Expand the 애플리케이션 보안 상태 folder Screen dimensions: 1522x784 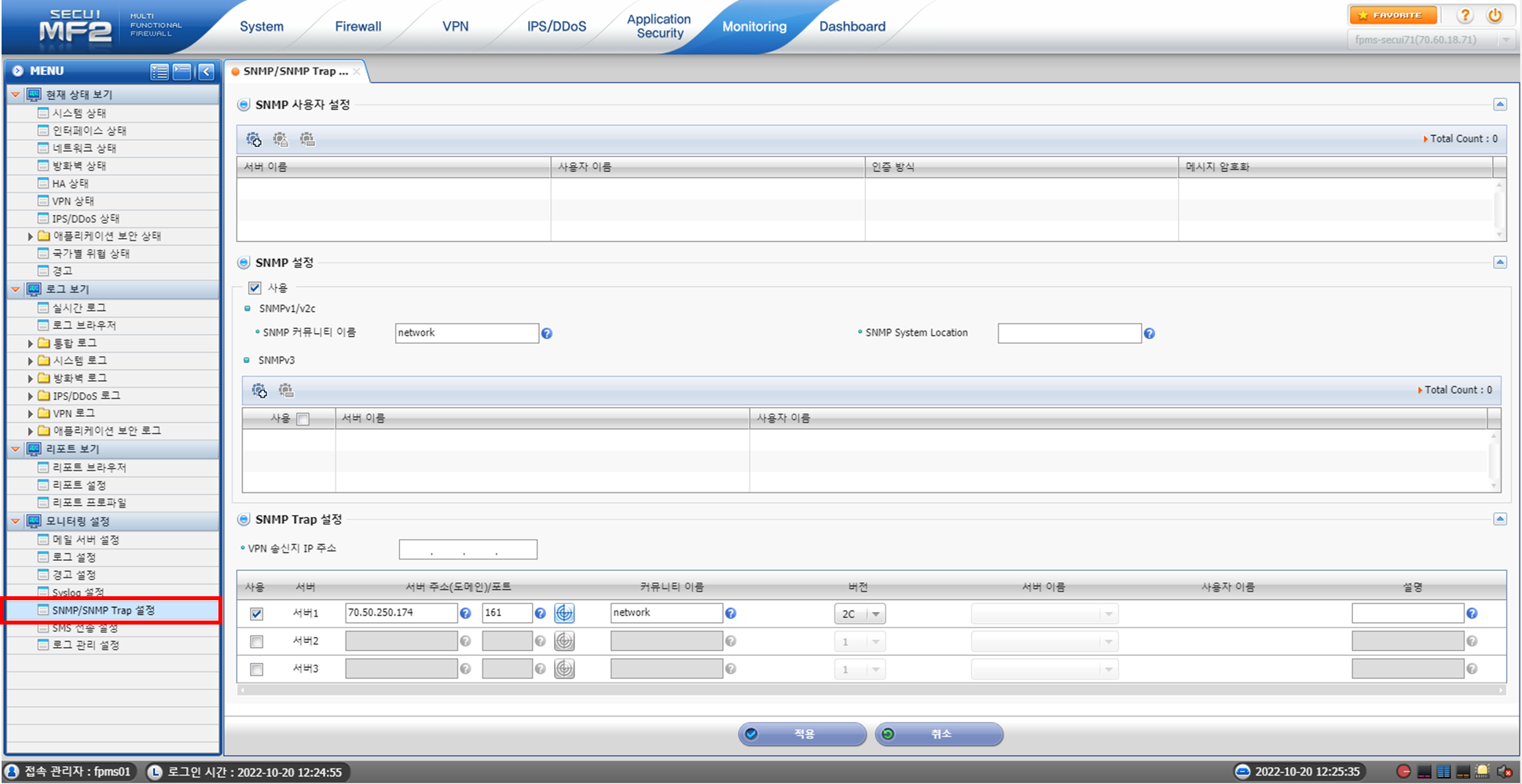30,236
